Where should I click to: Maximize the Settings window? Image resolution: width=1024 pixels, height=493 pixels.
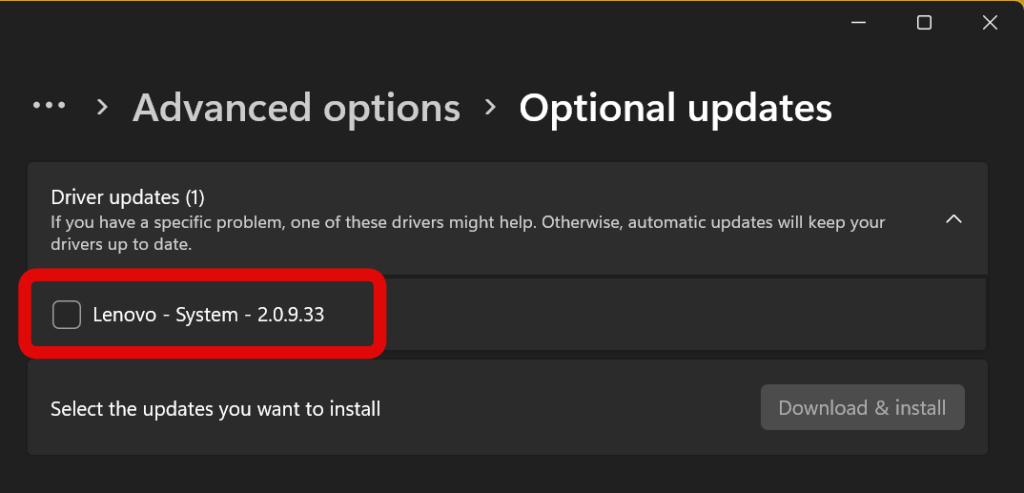(924, 22)
